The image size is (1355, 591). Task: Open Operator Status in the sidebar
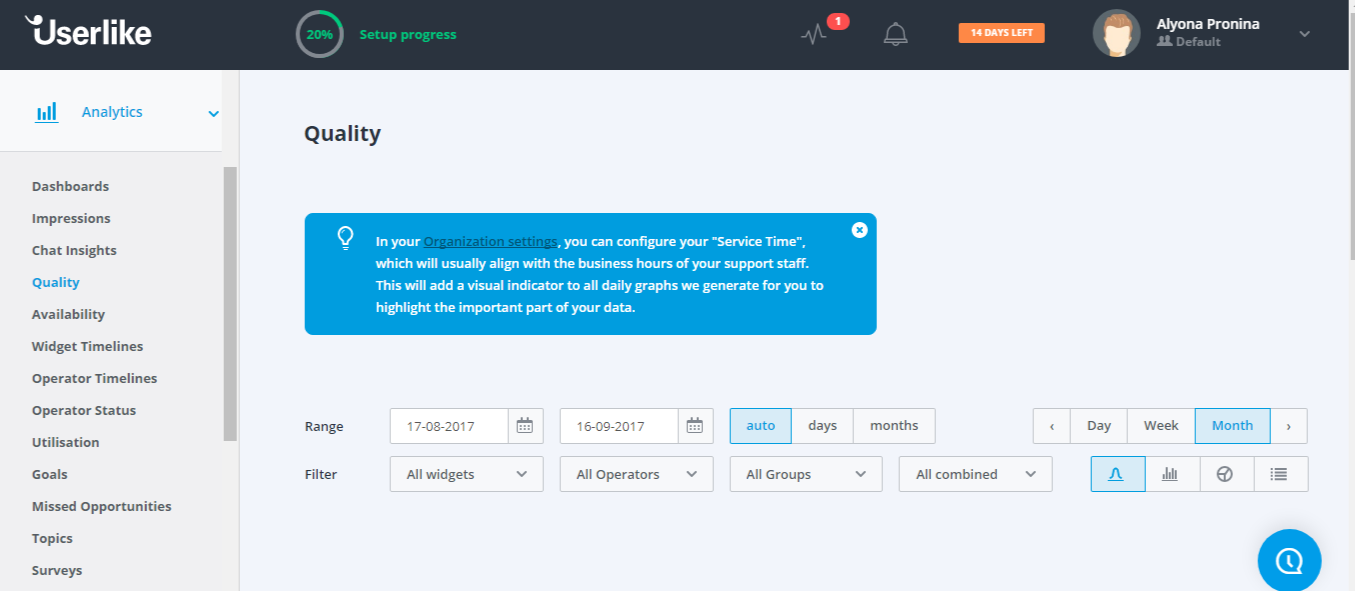coord(84,411)
